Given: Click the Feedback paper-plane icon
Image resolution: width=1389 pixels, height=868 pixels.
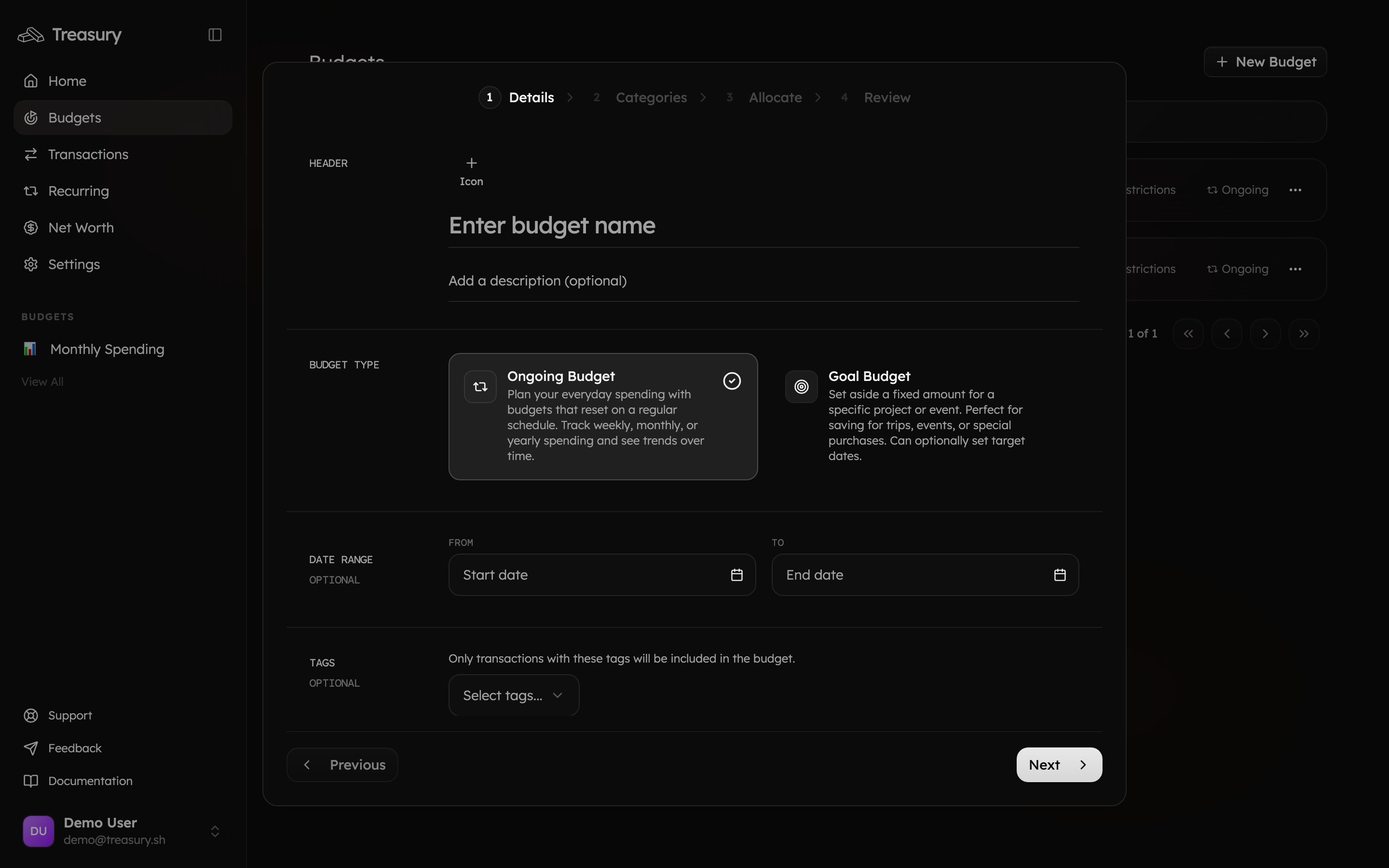Looking at the screenshot, I should (31, 748).
